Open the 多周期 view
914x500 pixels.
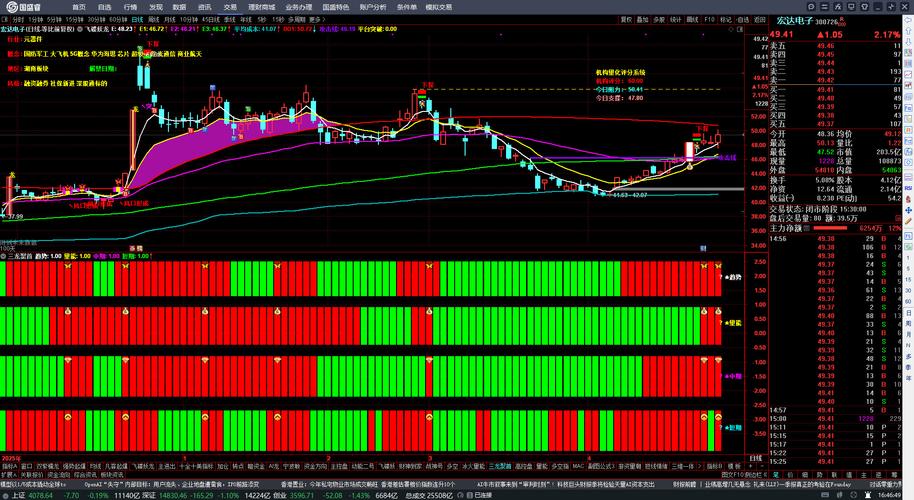296,19
